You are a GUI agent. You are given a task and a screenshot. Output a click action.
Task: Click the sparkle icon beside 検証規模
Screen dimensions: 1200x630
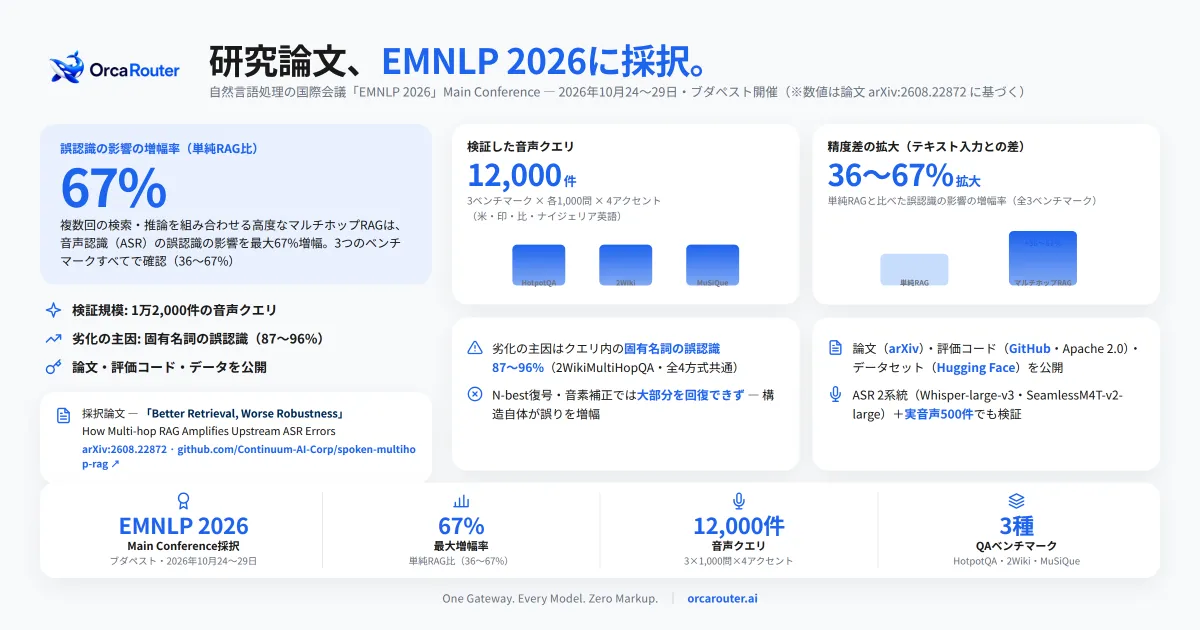pos(54,310)
